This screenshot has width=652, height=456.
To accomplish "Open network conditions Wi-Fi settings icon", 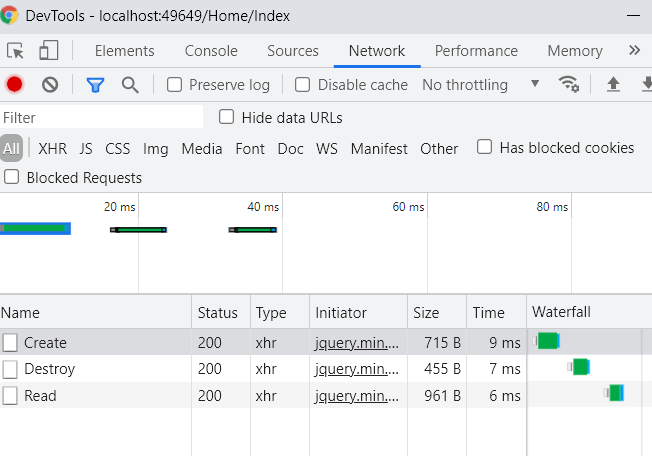I will click(569, 85).
